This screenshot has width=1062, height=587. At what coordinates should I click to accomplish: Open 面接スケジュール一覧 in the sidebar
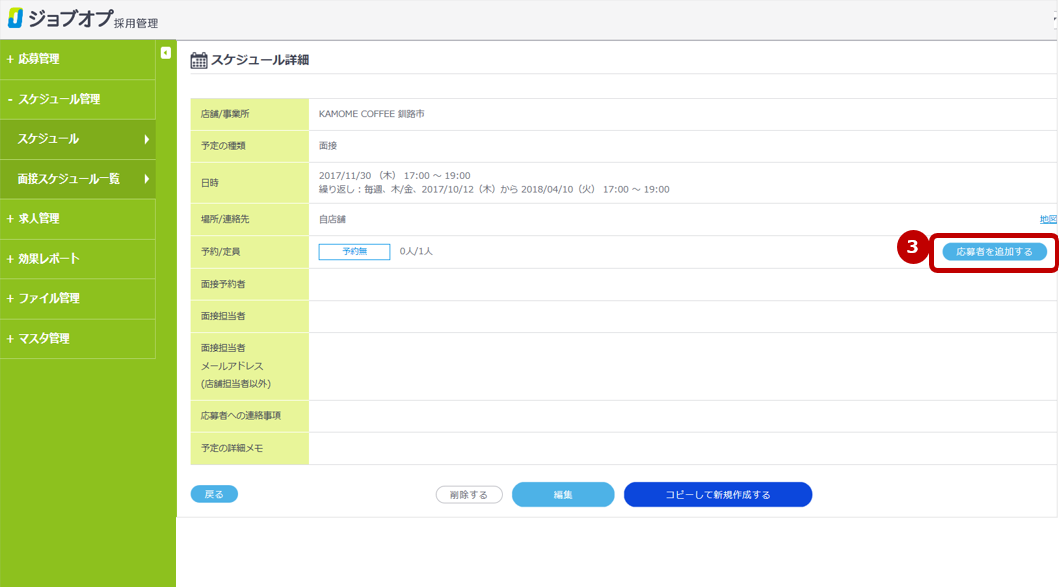pos(78,179)
